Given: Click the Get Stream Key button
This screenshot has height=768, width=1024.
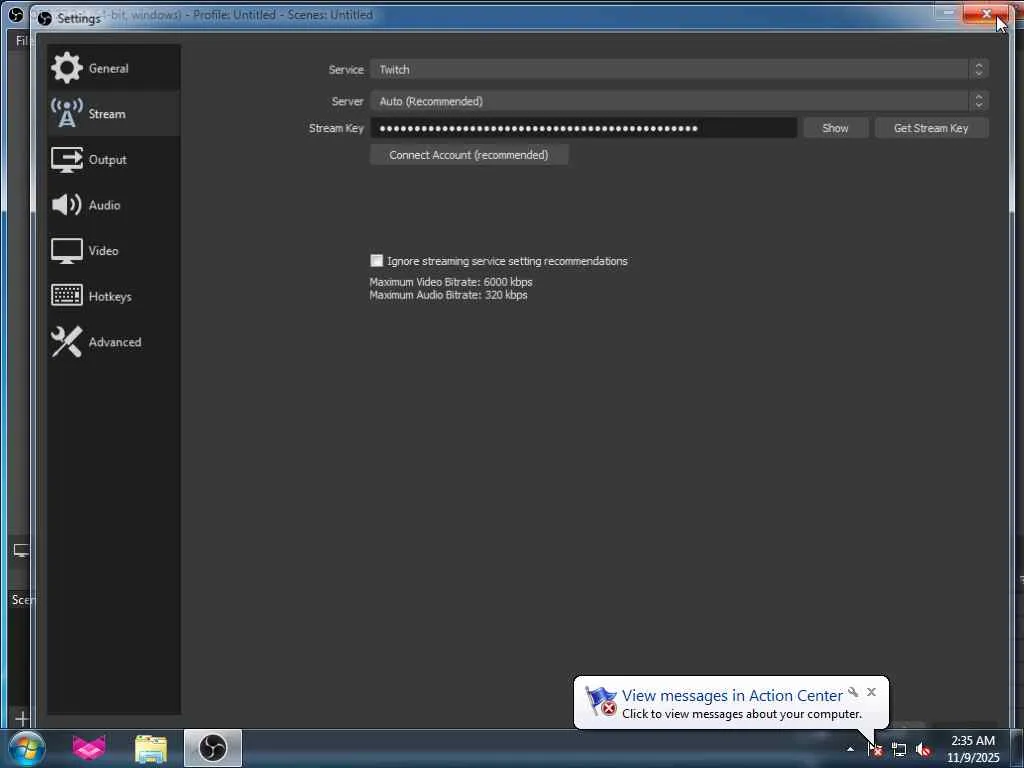Looking at the screenshot, I should click(931, 128).
